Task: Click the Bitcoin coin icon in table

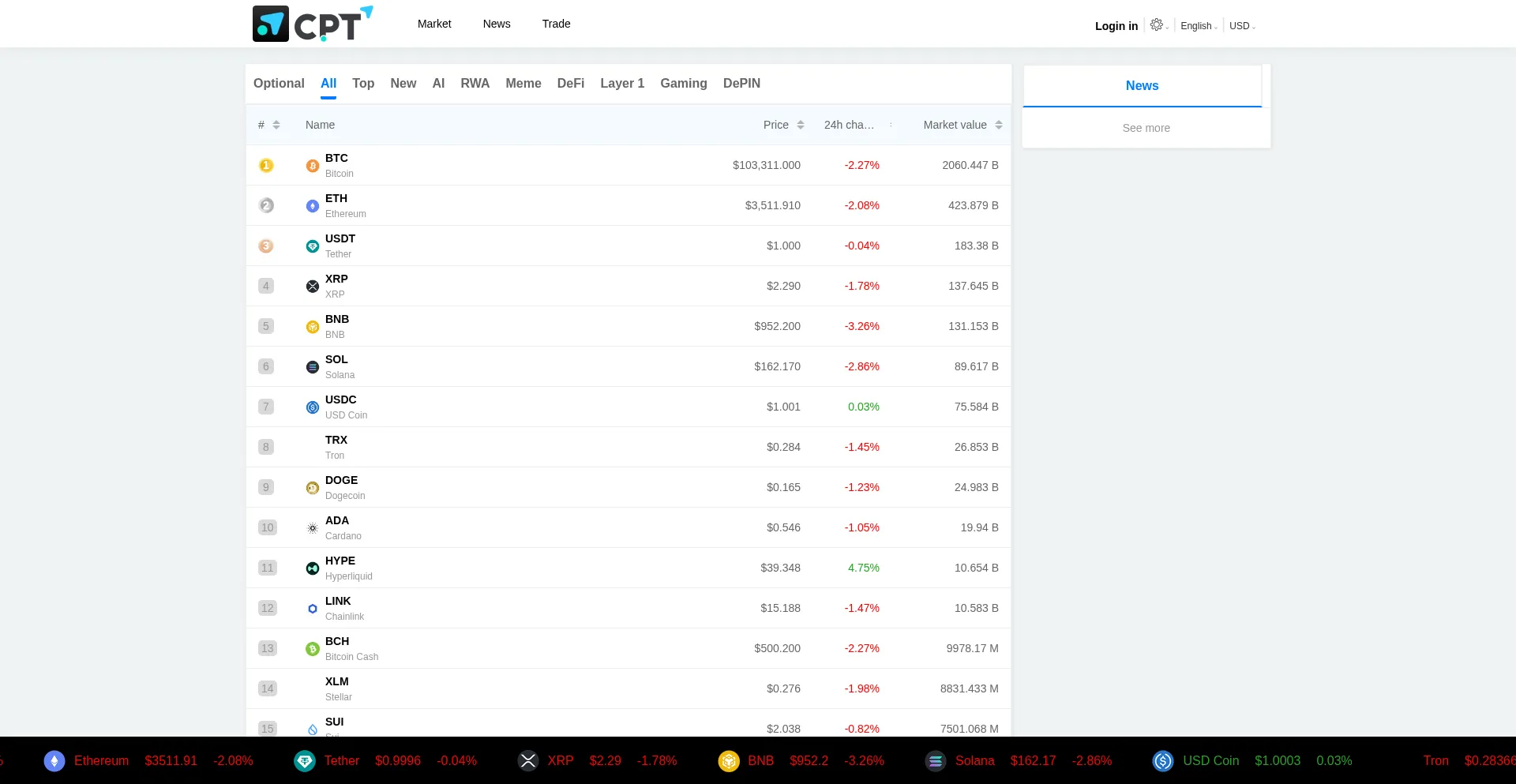Action: [313, 166]
